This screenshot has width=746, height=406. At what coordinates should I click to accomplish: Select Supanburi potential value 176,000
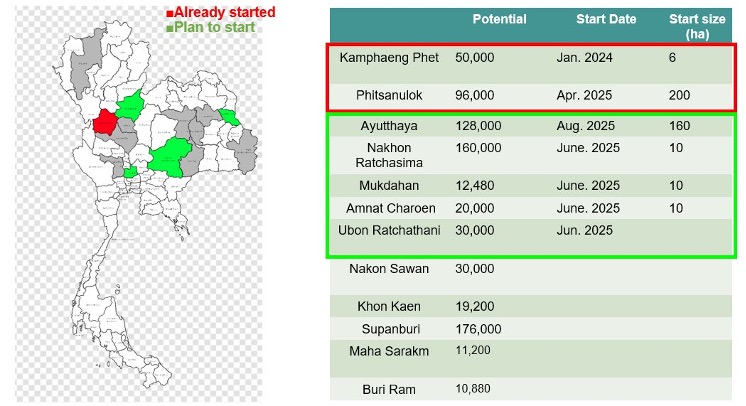478,329
